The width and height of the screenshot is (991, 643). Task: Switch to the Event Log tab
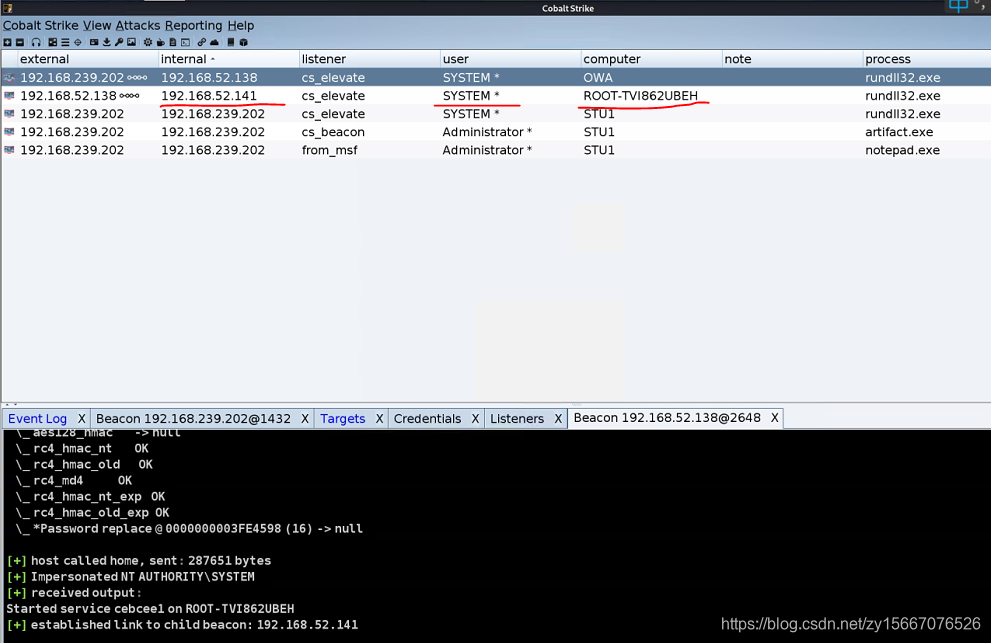pos(37,419)
